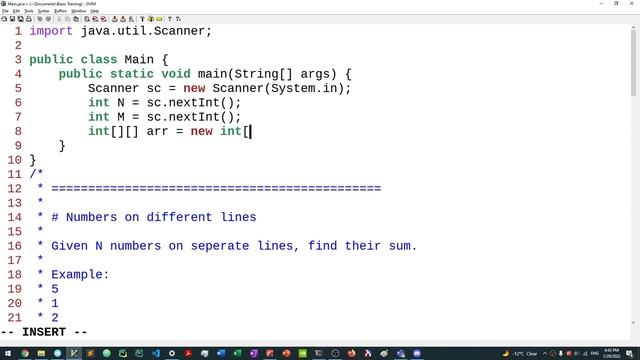Click the Load Session toolbar icon
This screenshot has width=640, height=360.
(x=115, y=19)
